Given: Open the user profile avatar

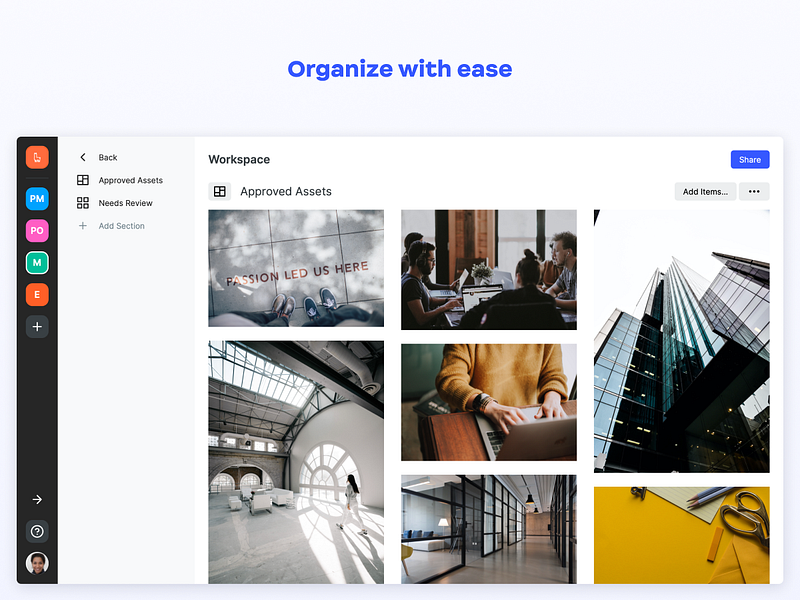Looking at the screenshot, I should point(37,563).
